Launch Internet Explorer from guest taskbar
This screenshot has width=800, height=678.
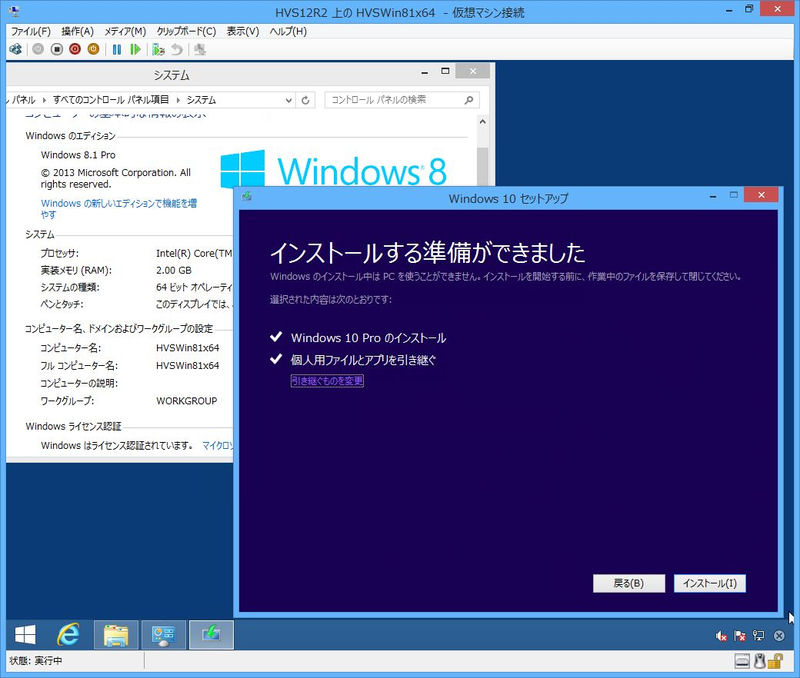tap(68, 635)
